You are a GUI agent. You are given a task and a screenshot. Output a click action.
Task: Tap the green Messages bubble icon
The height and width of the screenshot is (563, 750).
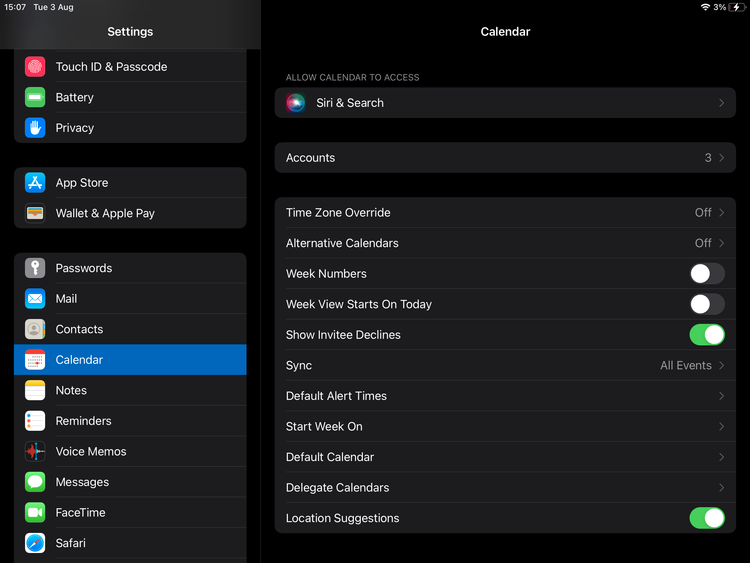tap(35, 482)
